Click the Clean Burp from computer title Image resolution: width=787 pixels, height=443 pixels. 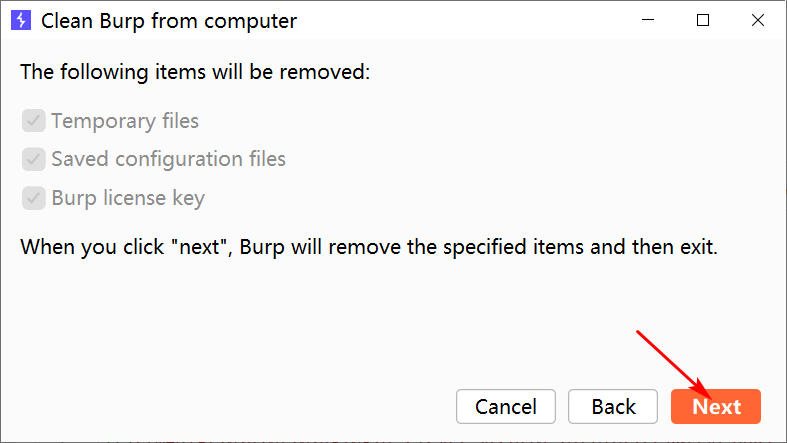pyautogui.click(x=169, y=21)
